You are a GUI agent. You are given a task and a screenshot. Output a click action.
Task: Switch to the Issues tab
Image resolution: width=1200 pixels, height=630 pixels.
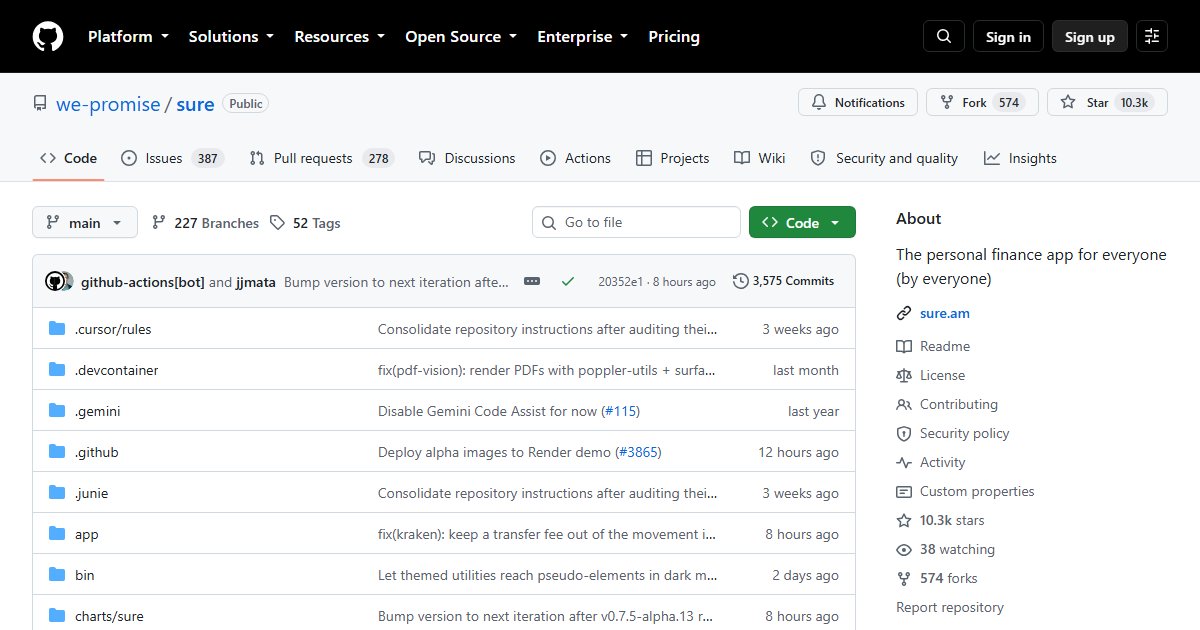[x=172, y=158]
